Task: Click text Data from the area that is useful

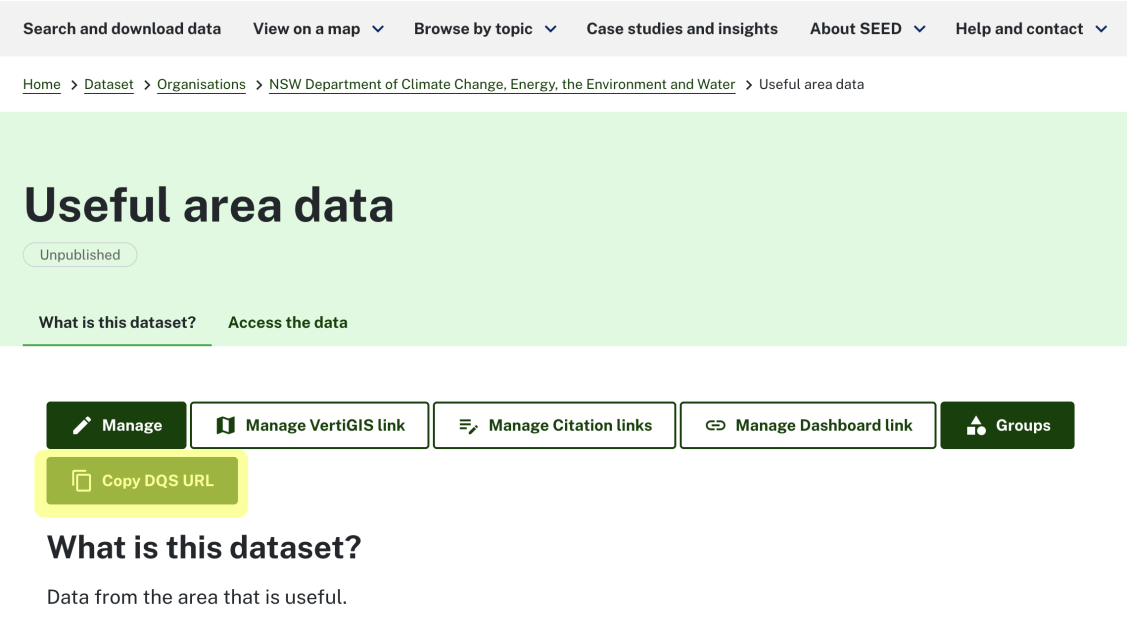Action: pos(197,597)
